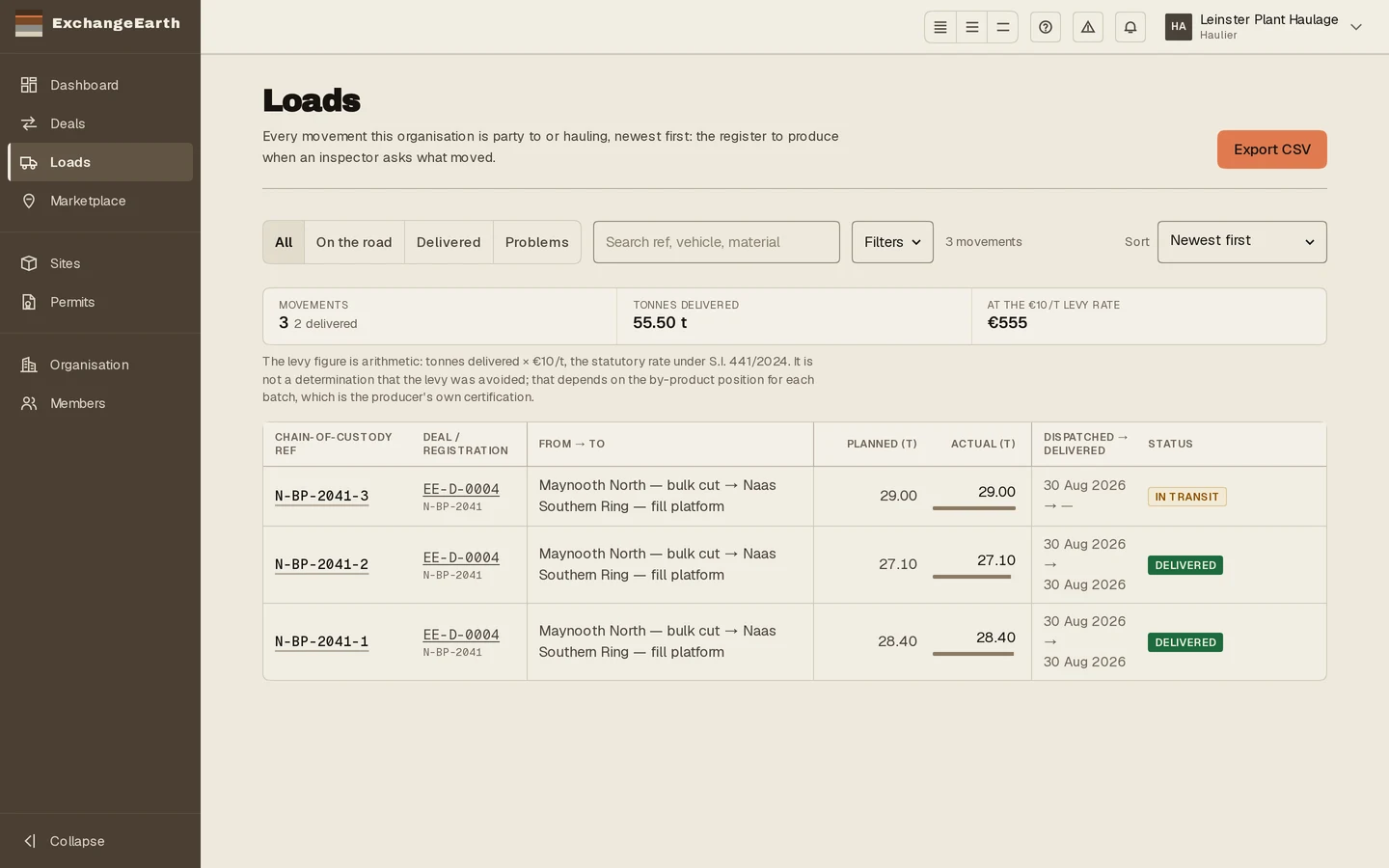Click the Permits document icon
The image size is (1389, 868).
tap(29, 302)
